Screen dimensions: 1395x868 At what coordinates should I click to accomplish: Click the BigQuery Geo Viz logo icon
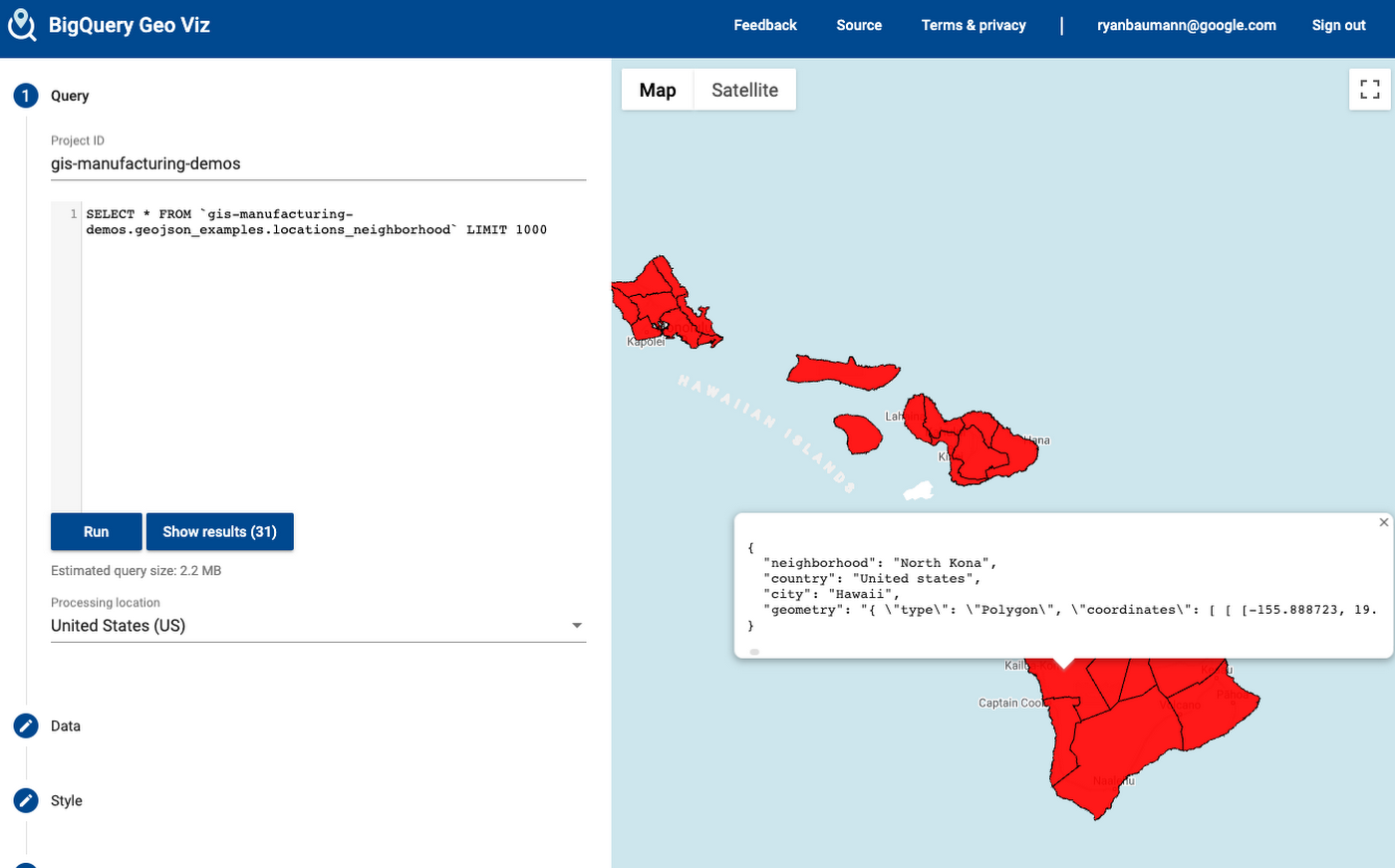point(22,26)
